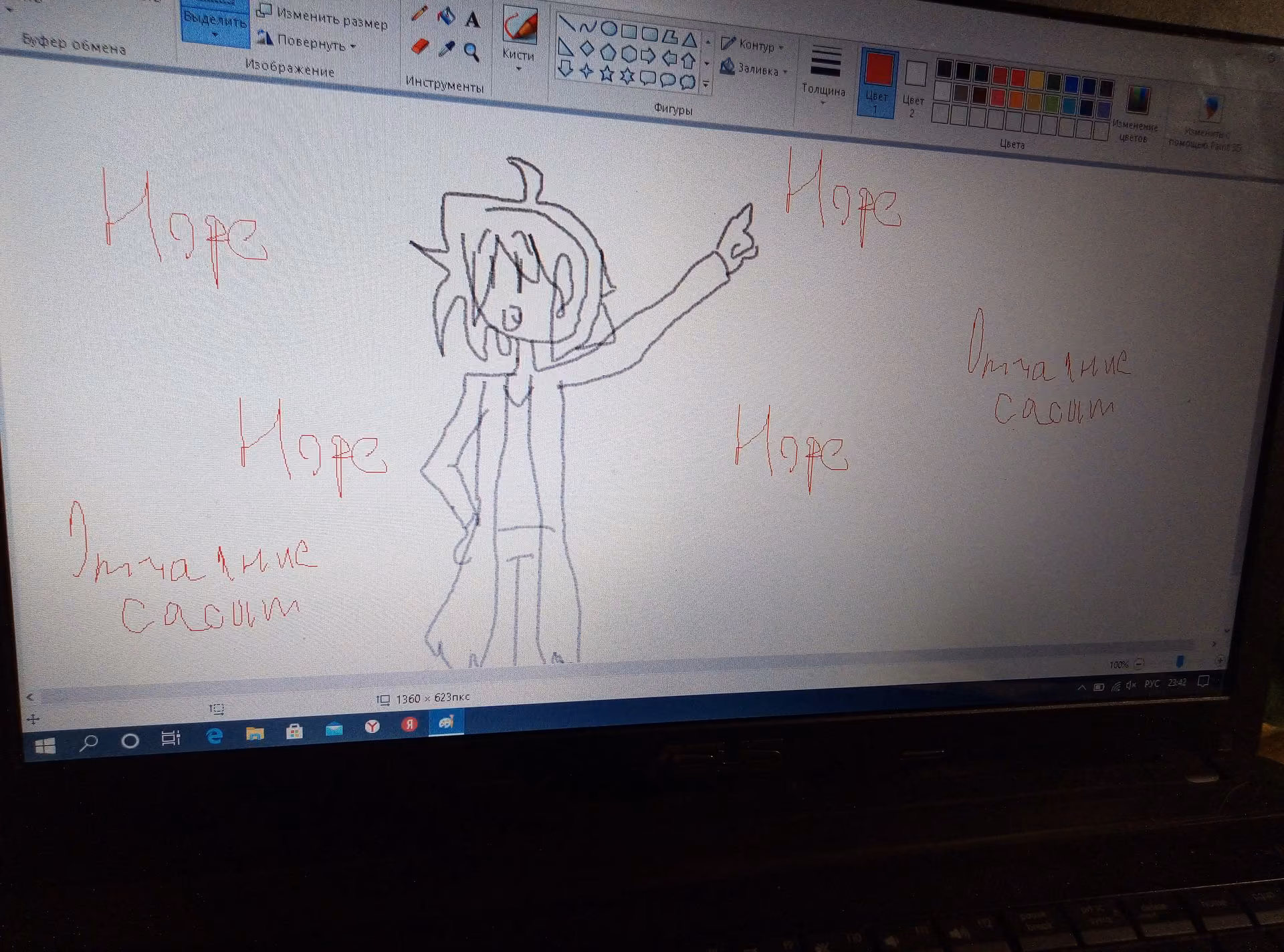The width and height of the screenshot is (1284, 952).
Task: Choose the Right arrow shape
Action: tap(649, 55)
